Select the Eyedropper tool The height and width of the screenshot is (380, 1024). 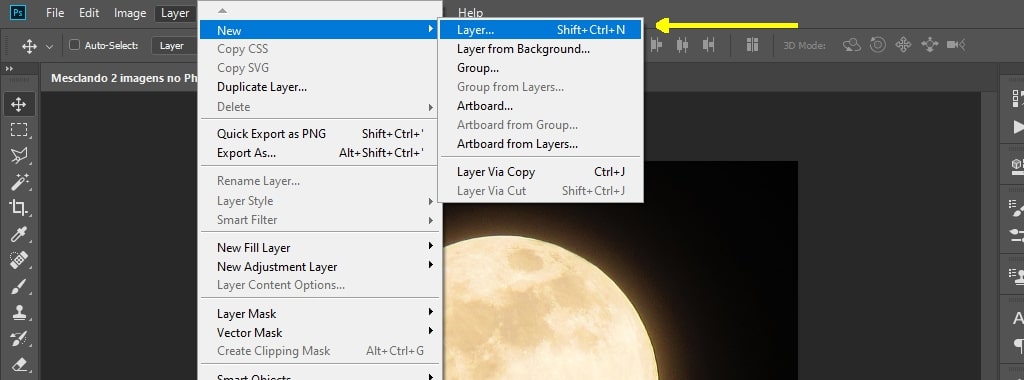click(x=18, y=234)
